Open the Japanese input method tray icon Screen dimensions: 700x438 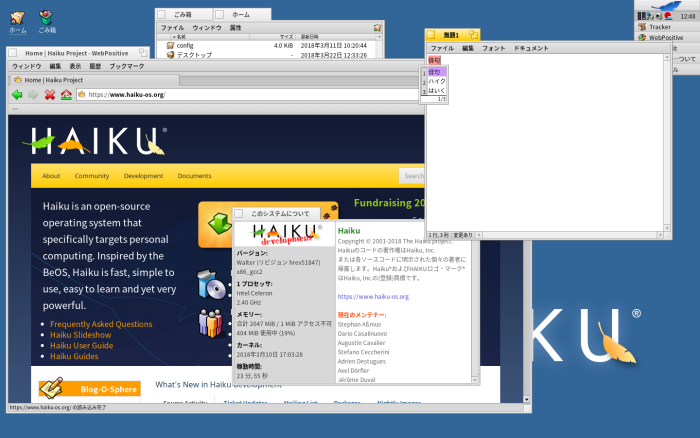point(668,16)
